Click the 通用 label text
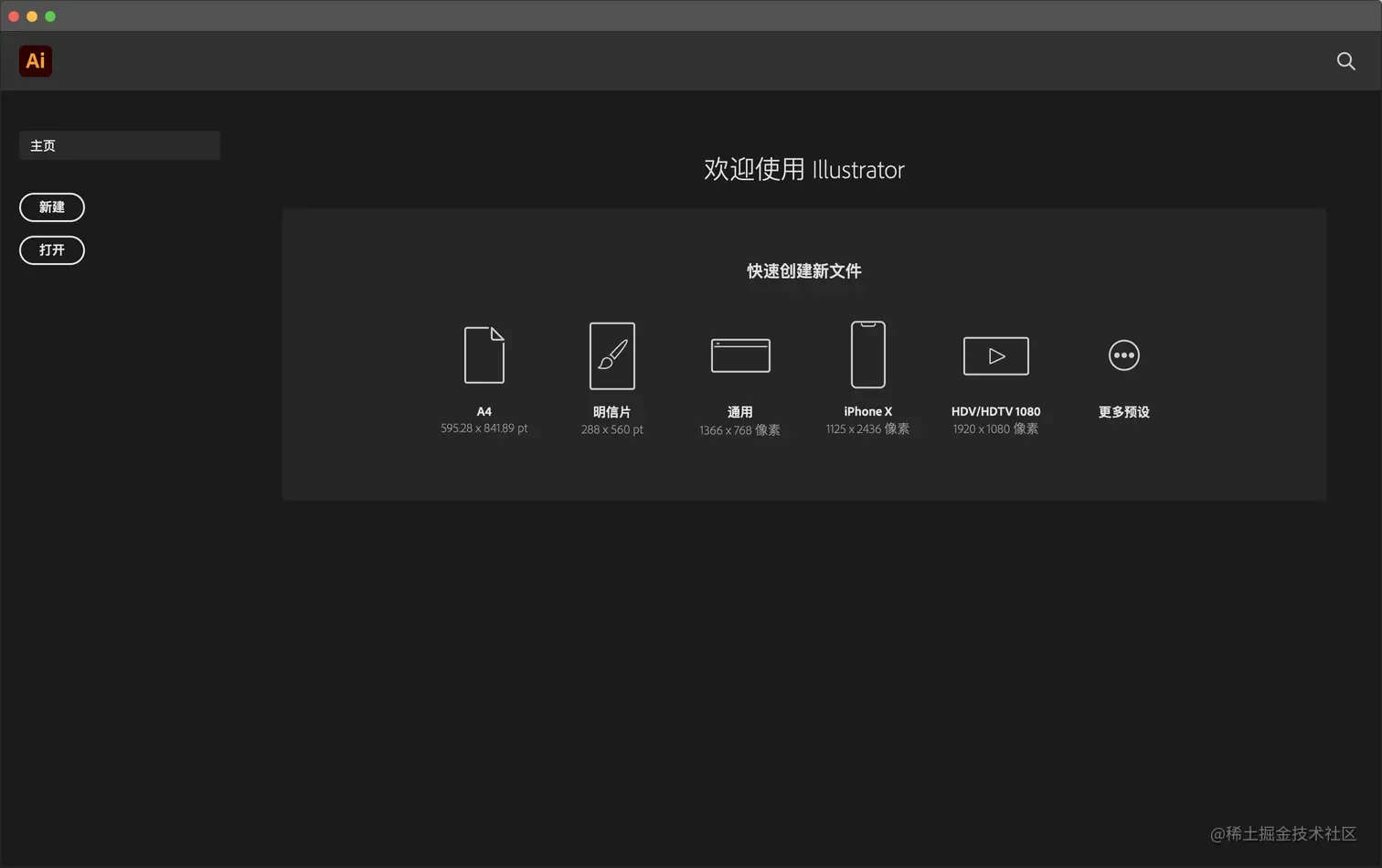 click(740, 412)
